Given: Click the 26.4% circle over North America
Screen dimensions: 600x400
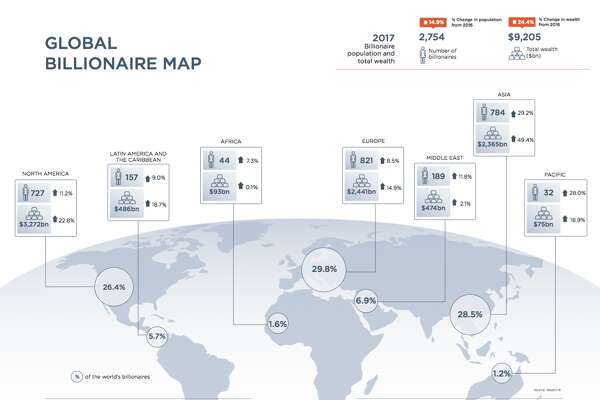Looking at the screenshot, I should 114,287.
